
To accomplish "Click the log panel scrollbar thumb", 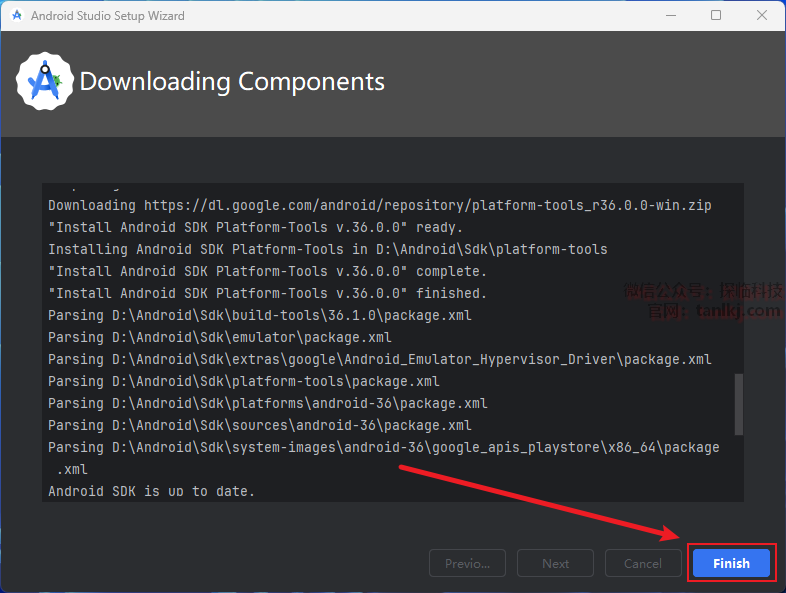I will (x=738, y=404).
